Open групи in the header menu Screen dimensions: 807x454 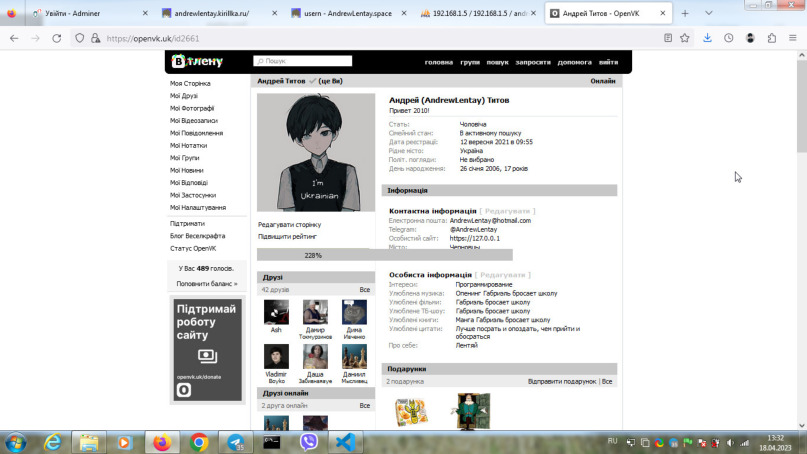[470, 62]
